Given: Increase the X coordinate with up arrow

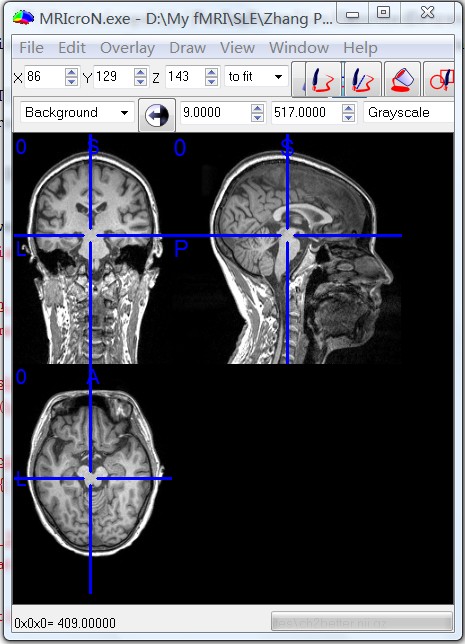Looking at the screenshot, I should tap(71, 73).
